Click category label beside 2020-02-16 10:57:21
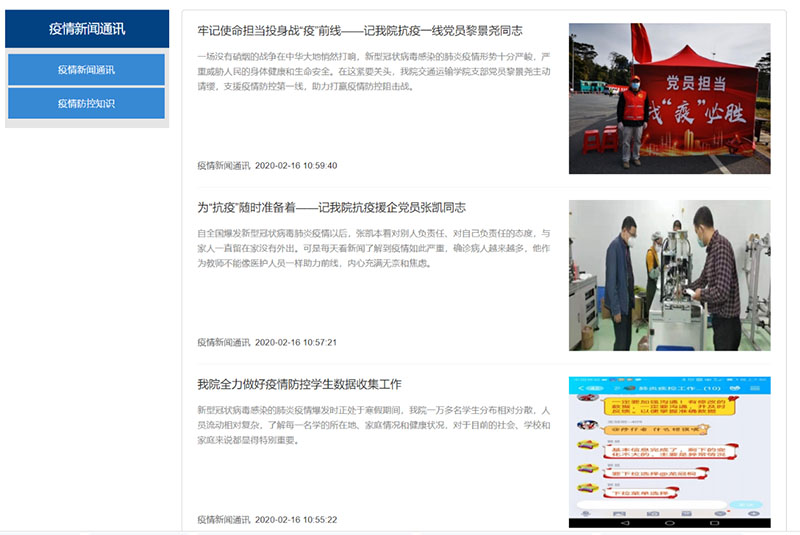This screenshot has width=800, height=535. point(224,342)
